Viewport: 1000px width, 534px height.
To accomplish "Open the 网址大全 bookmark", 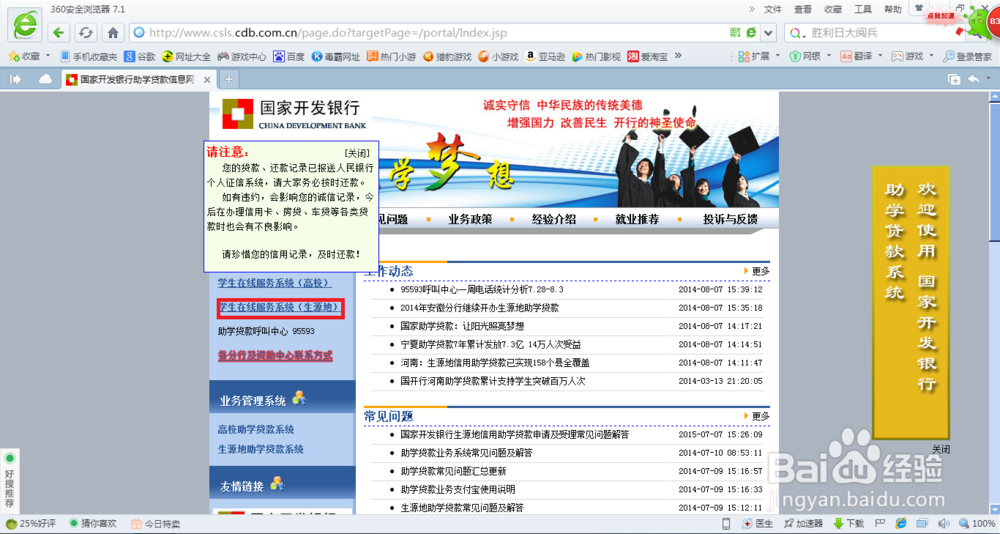I will tap(186, 56).
